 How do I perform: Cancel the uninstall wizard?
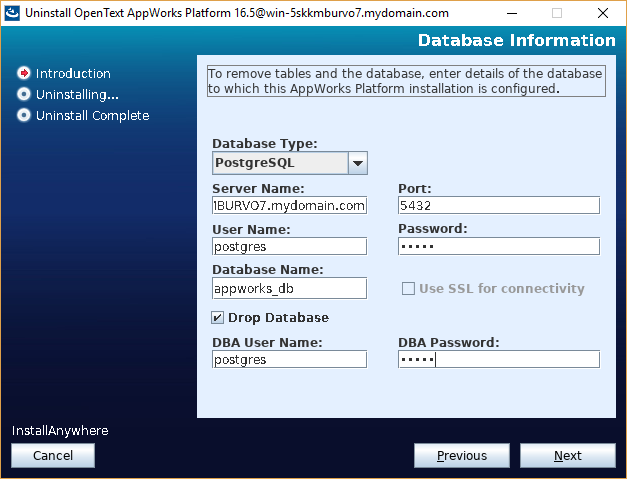pos(53,455)
